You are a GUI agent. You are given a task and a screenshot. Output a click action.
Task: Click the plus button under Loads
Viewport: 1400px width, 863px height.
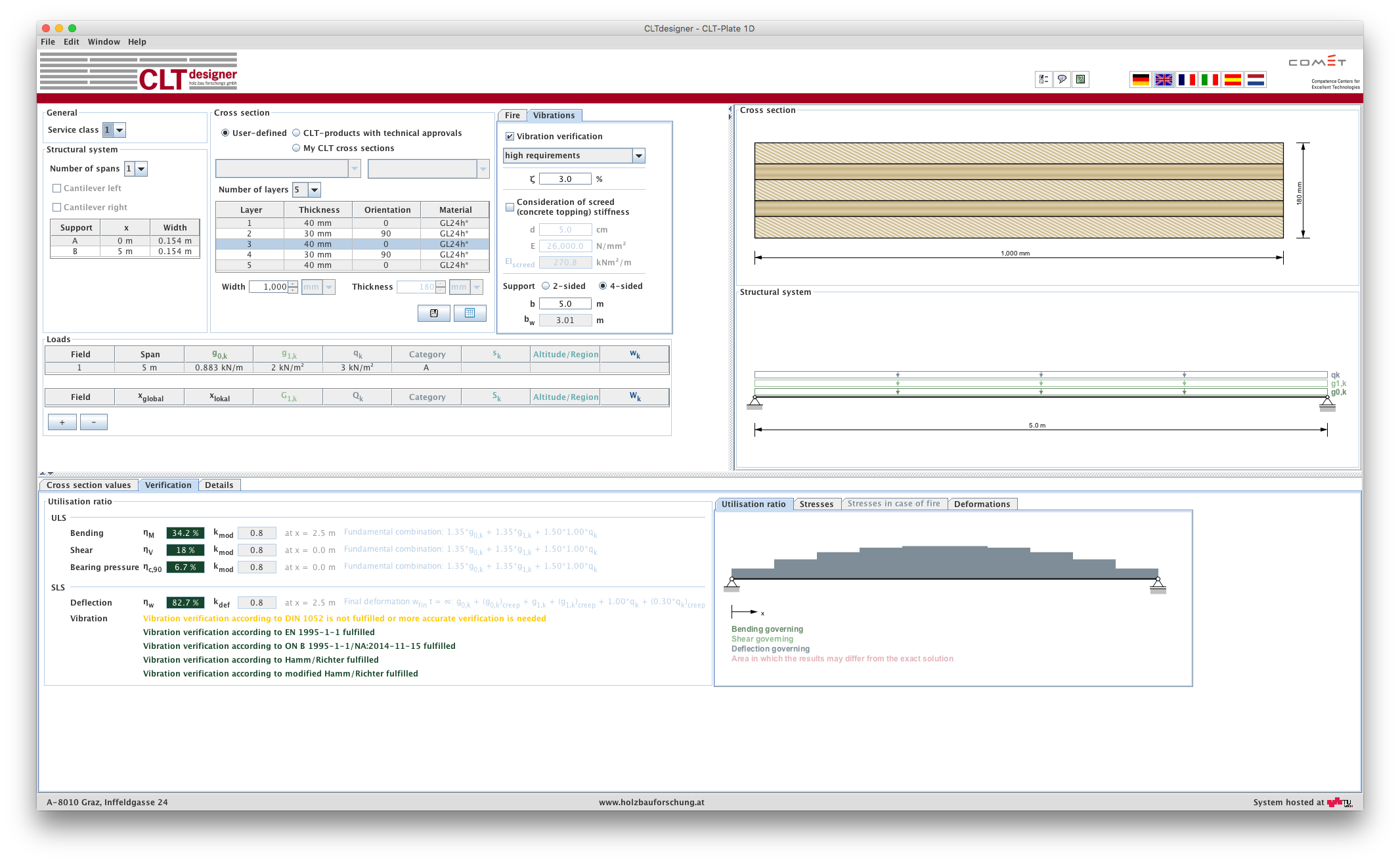pyautogui.click(x=62, y=422)
